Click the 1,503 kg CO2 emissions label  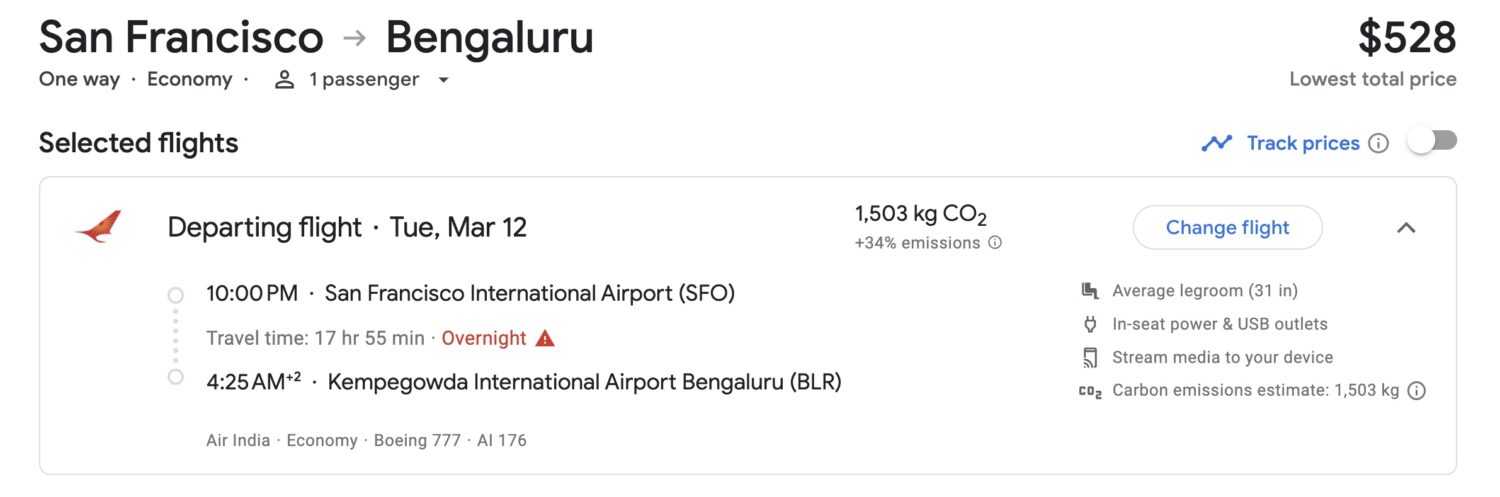[921, 214]
